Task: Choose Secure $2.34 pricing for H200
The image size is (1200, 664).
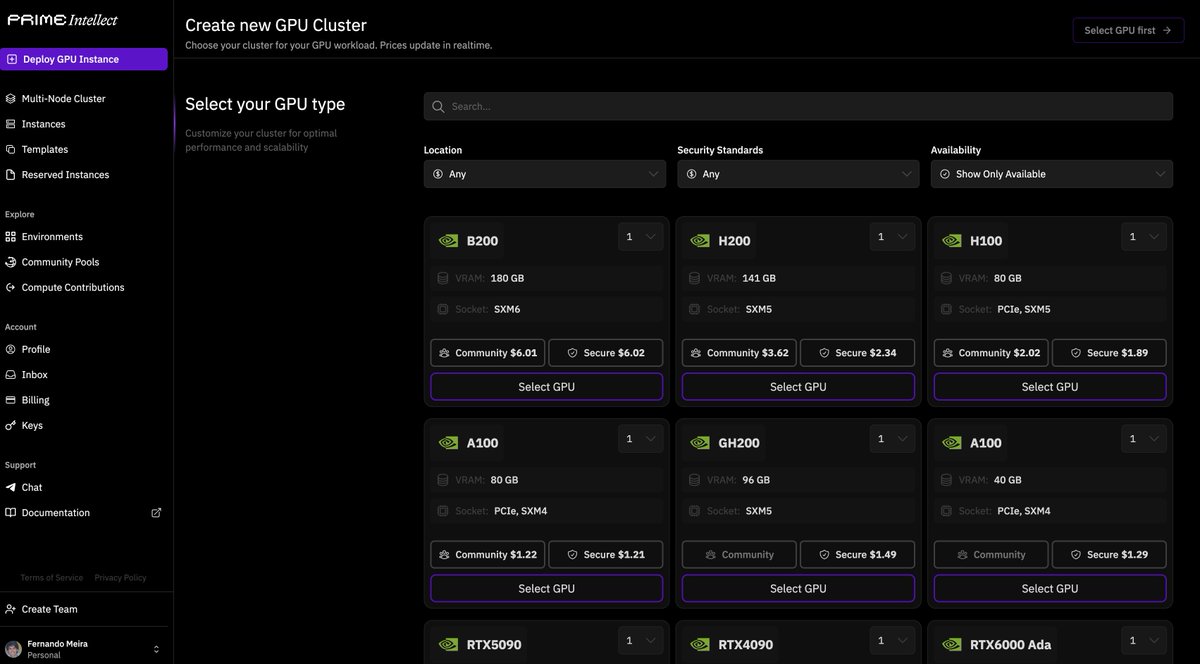Action: click(858, 353)
